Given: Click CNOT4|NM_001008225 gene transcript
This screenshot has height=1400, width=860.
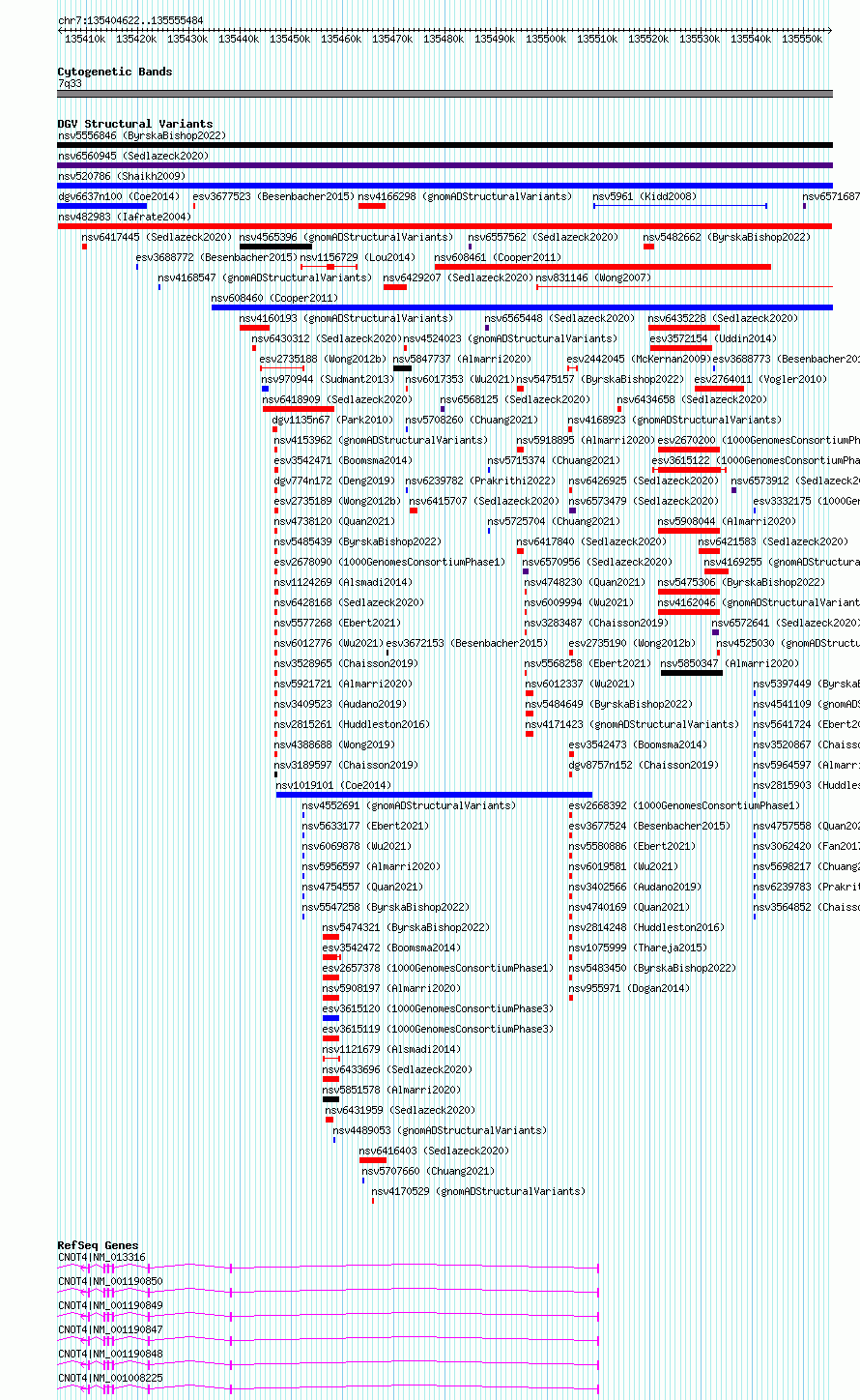Looking at the screenshot, I should [x=329, y=1386].
